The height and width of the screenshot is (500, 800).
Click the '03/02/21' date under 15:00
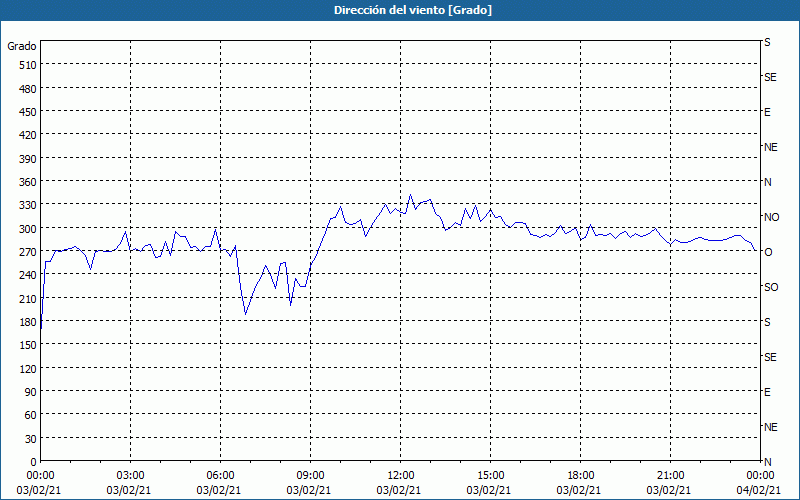pyautogui.click(x=489, y=490)
